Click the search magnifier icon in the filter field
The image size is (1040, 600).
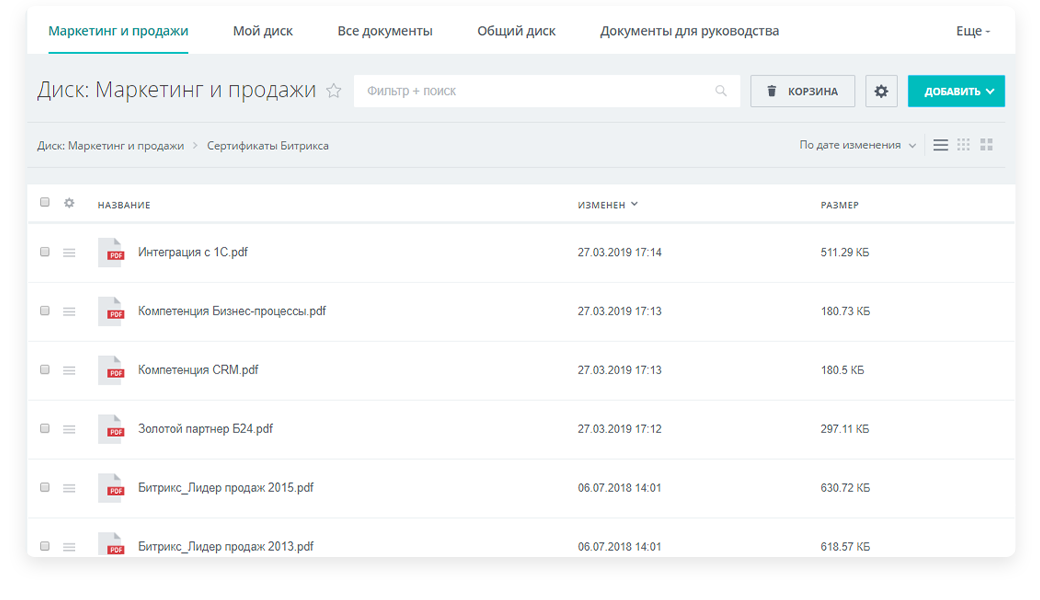[x=721, y=91]
